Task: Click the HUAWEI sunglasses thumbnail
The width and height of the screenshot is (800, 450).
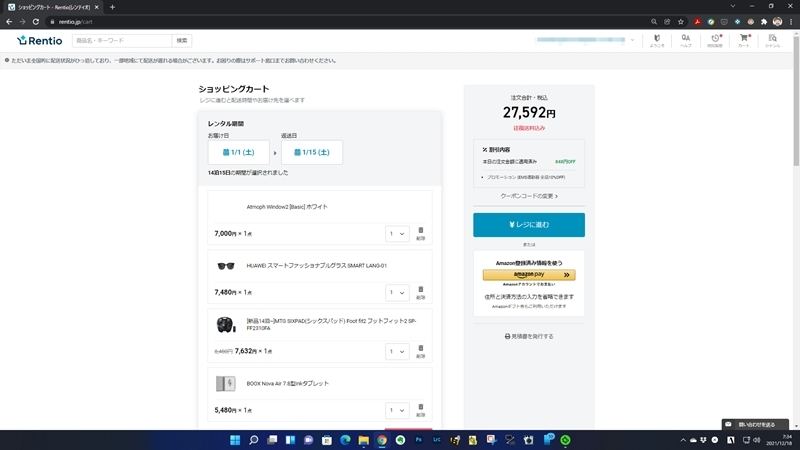Action: 226,266
